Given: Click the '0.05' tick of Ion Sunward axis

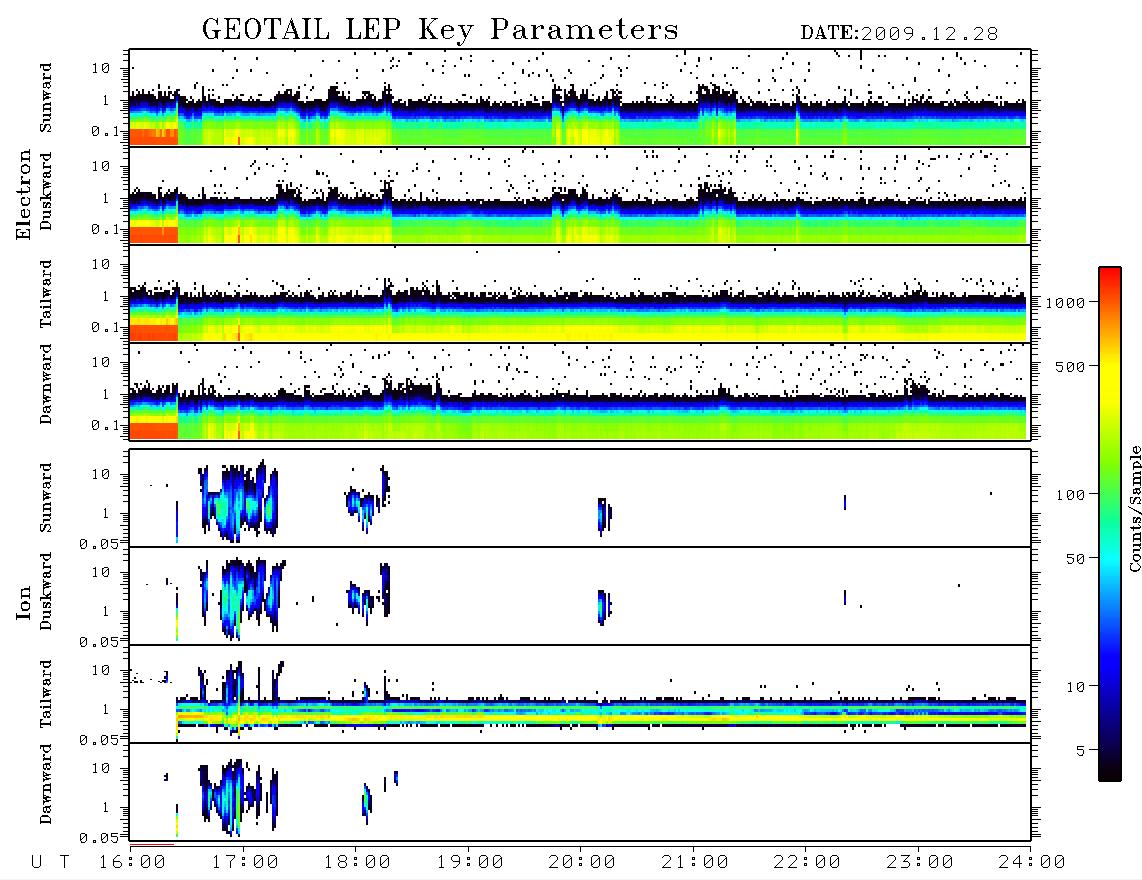Looking at the screenshot, I should pyautogui.click(x=99, y=544).
